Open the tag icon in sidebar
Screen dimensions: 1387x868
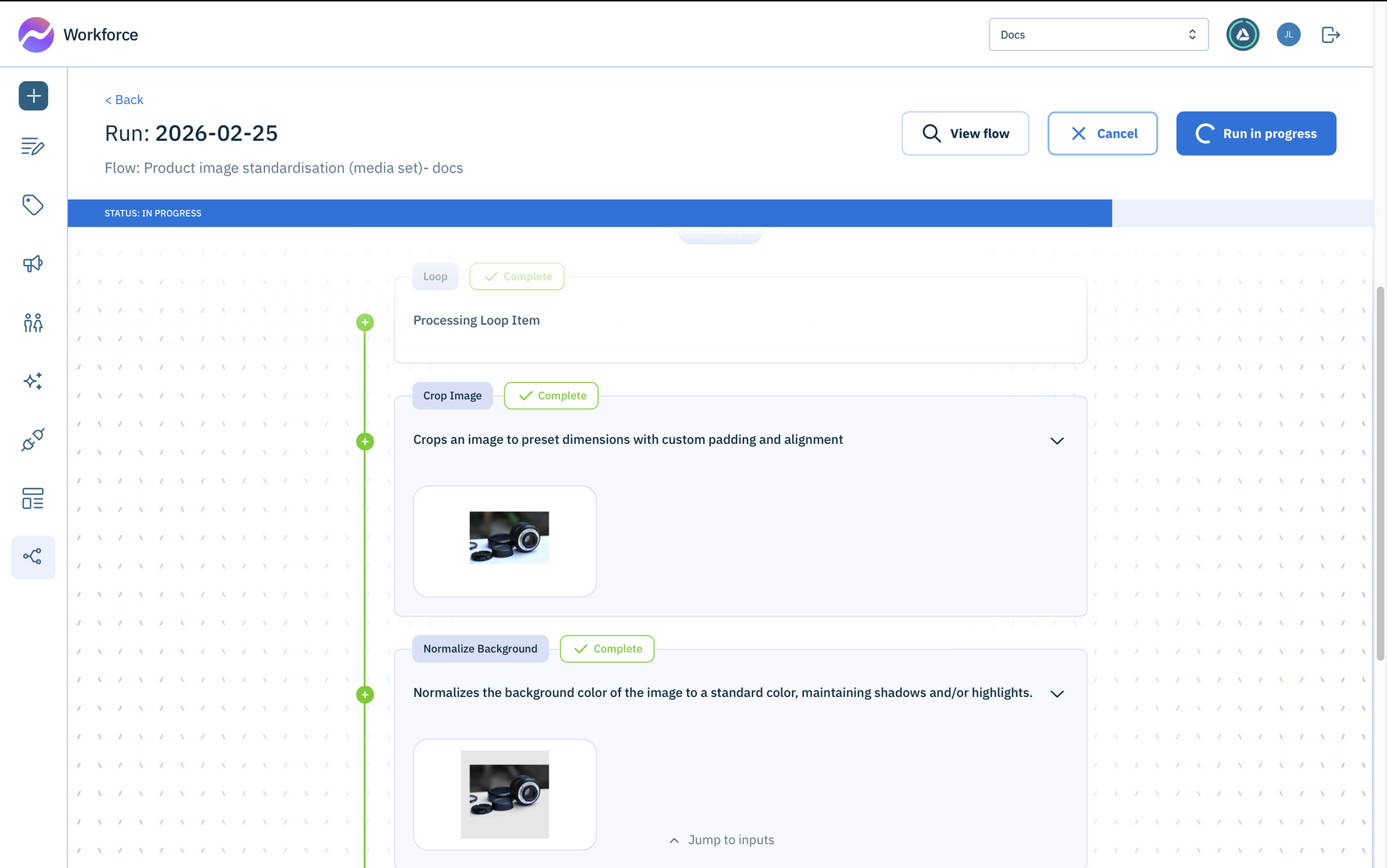pyautogui.click(x=33, y=205)
